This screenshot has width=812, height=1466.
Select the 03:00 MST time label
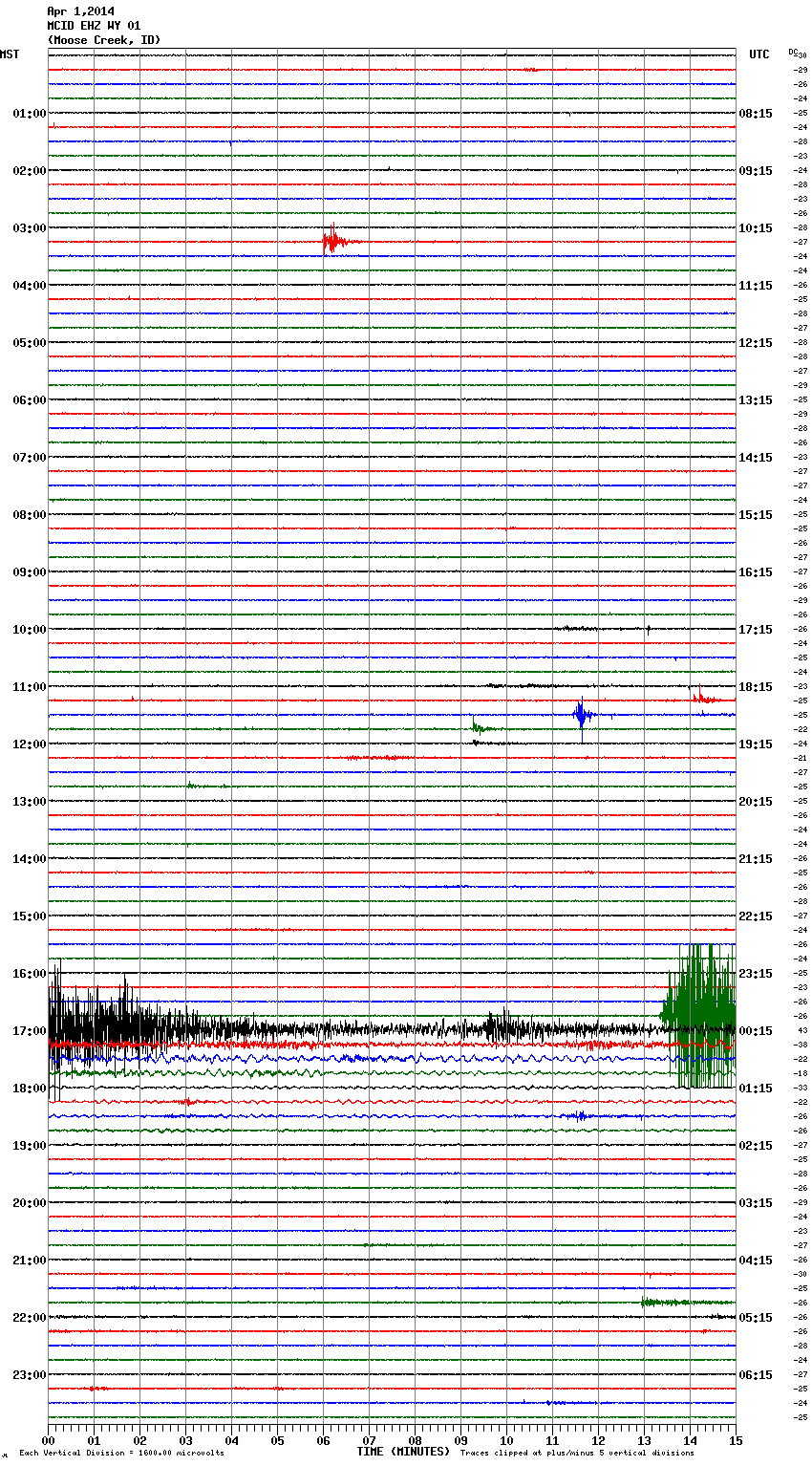(x=30, y=228)
